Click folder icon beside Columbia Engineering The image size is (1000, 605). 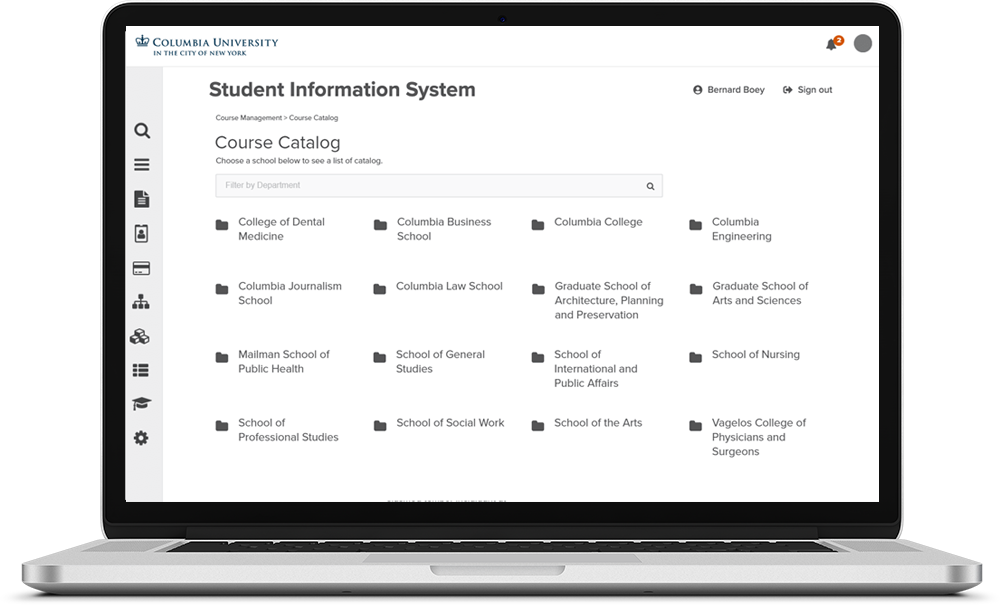pyautogui.click(x=696, y=225)
